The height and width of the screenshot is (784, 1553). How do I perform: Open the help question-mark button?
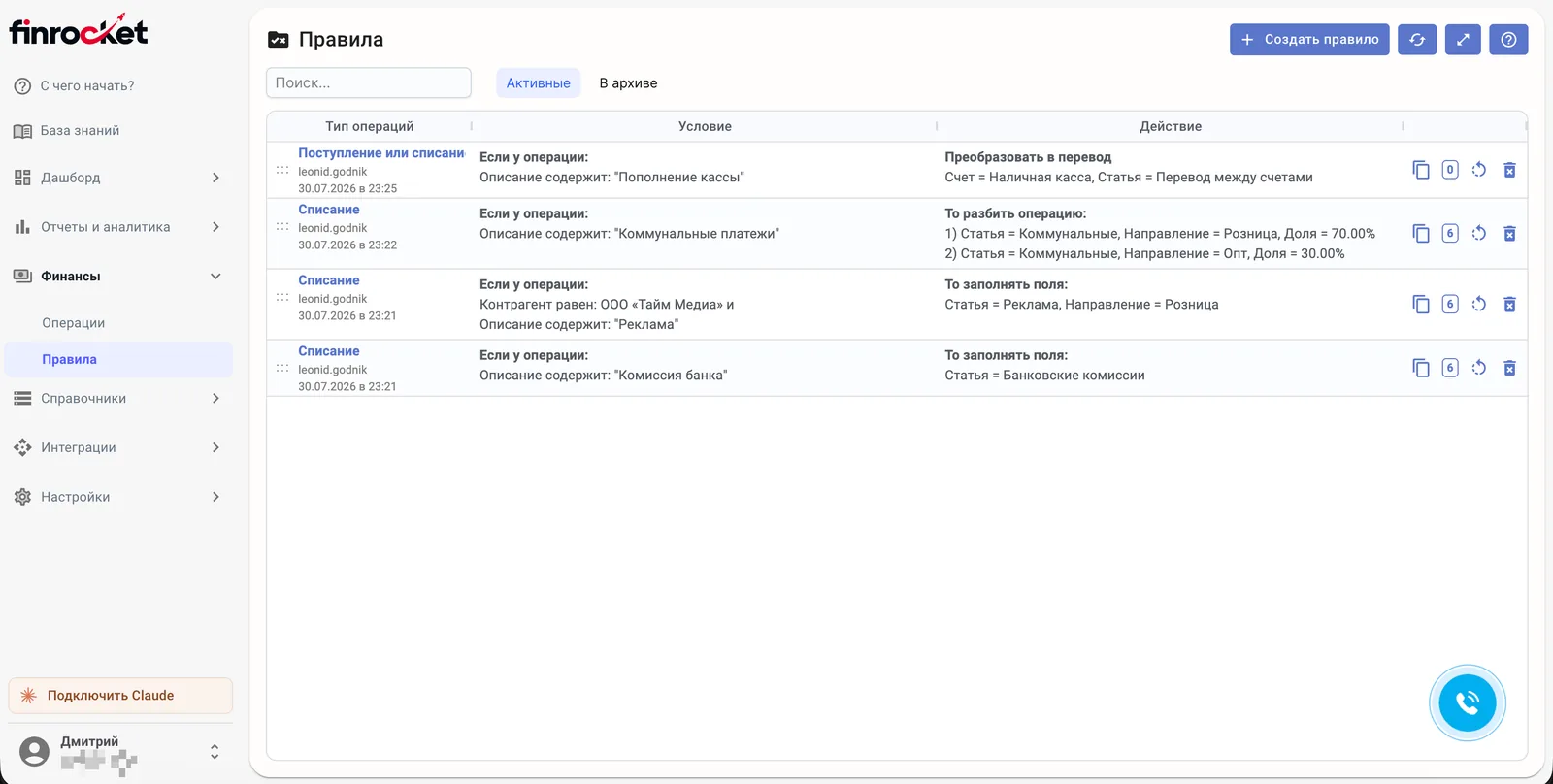[x=1508, y=40]
